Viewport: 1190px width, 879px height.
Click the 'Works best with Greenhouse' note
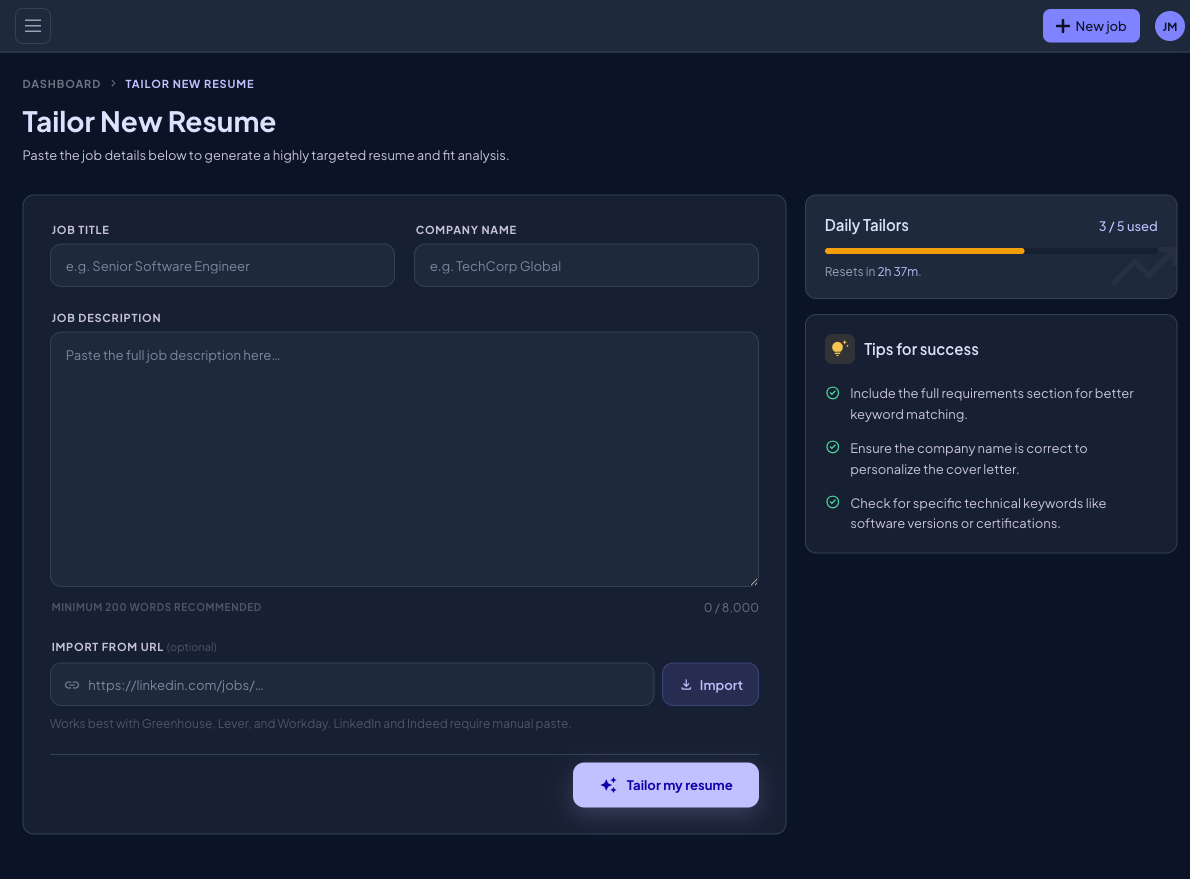310,723
